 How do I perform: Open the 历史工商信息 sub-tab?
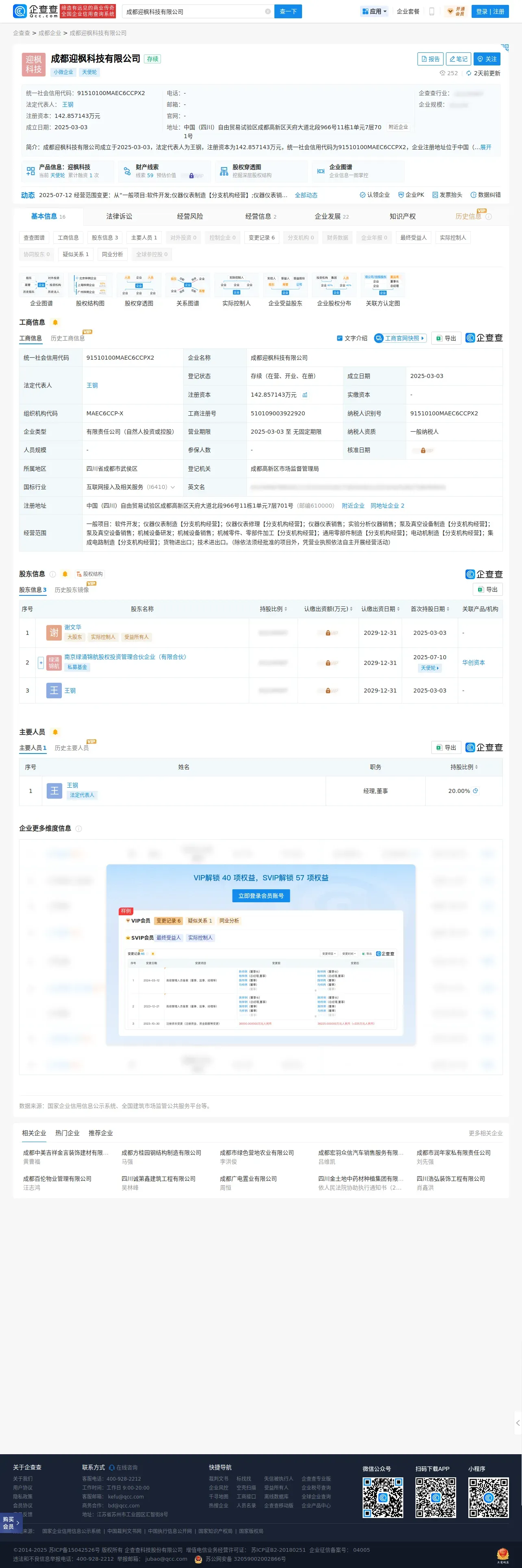pyautogui.click(x=67, y=339)
